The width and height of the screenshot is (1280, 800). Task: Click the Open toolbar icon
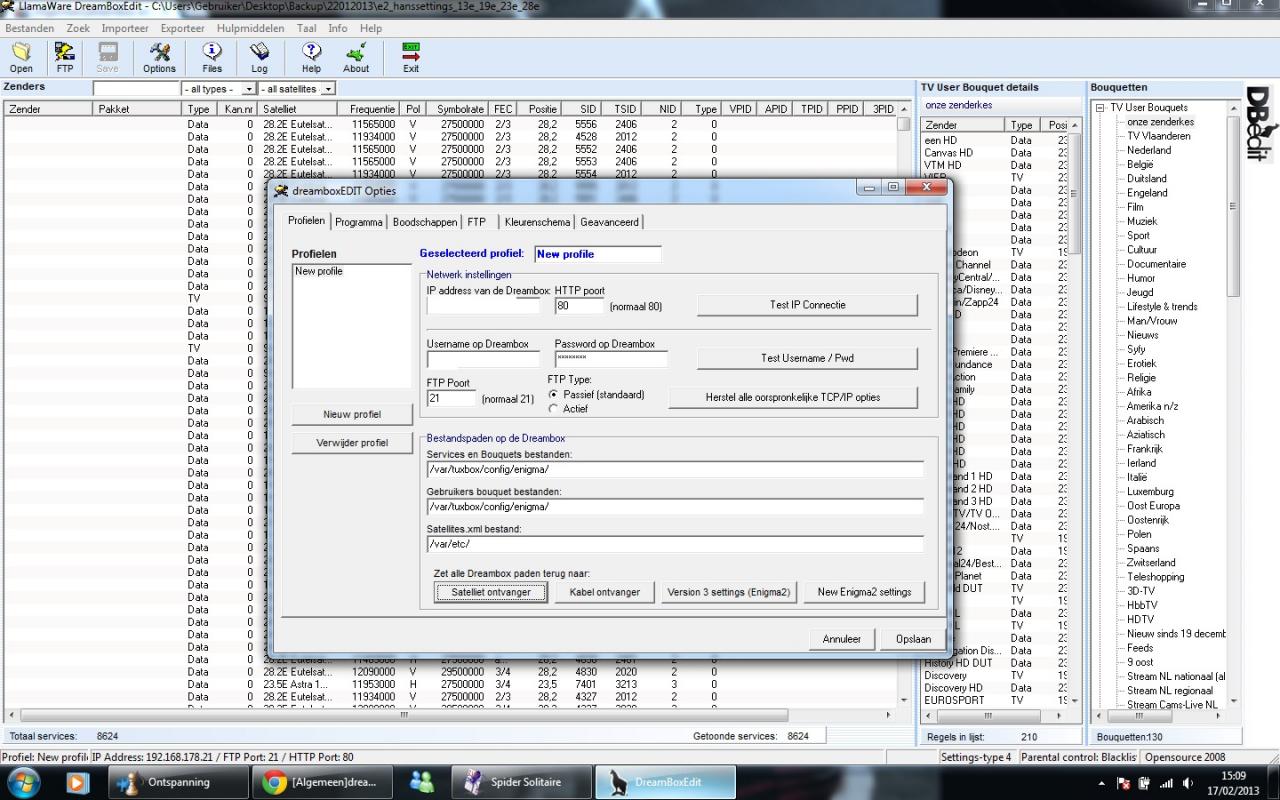pyautogui.click(x=21, y=57)
